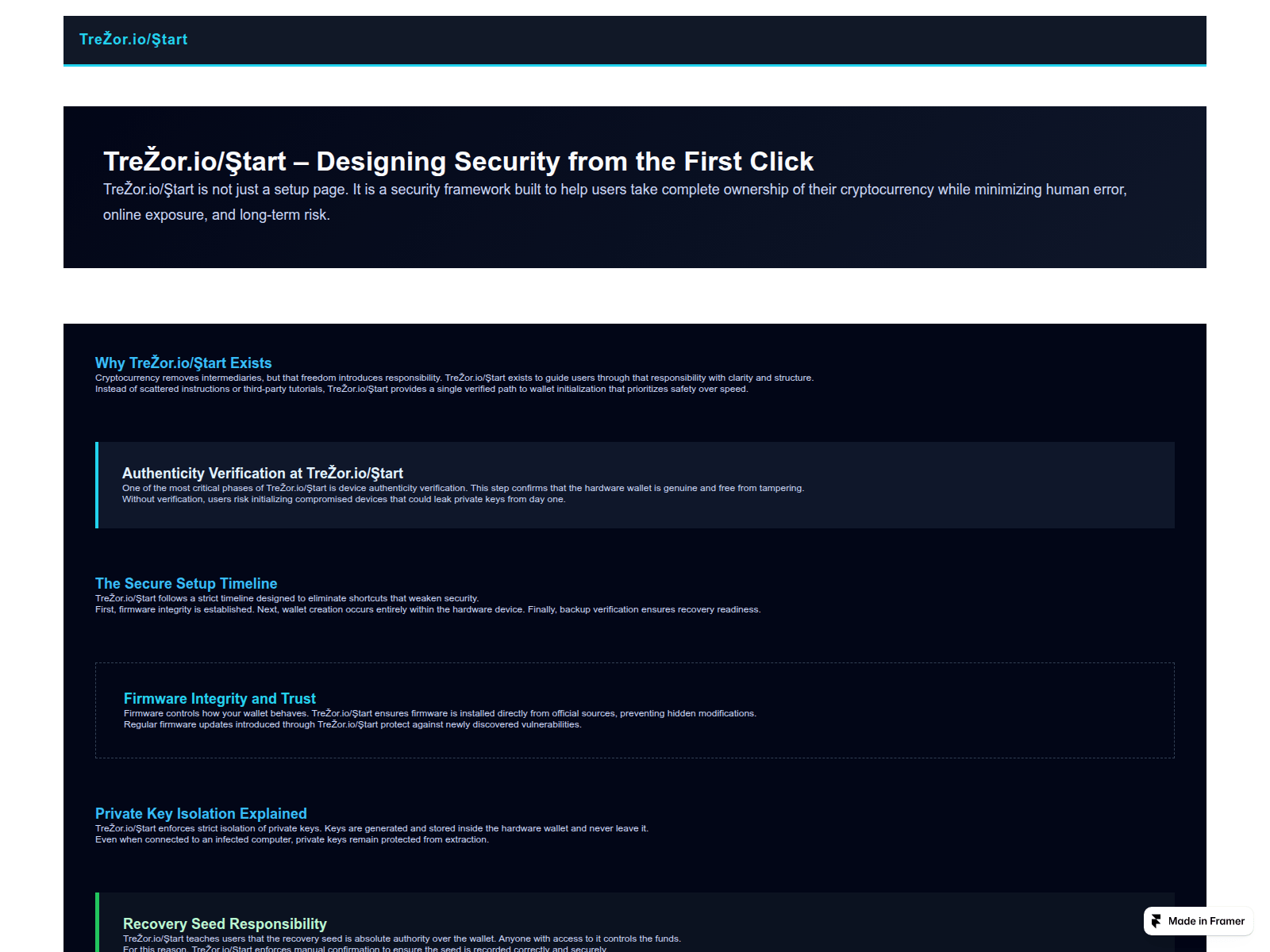Click the 'Firmware controls how your wallet behaves' text
1270x952 pixels.
[x=440, y=719]
